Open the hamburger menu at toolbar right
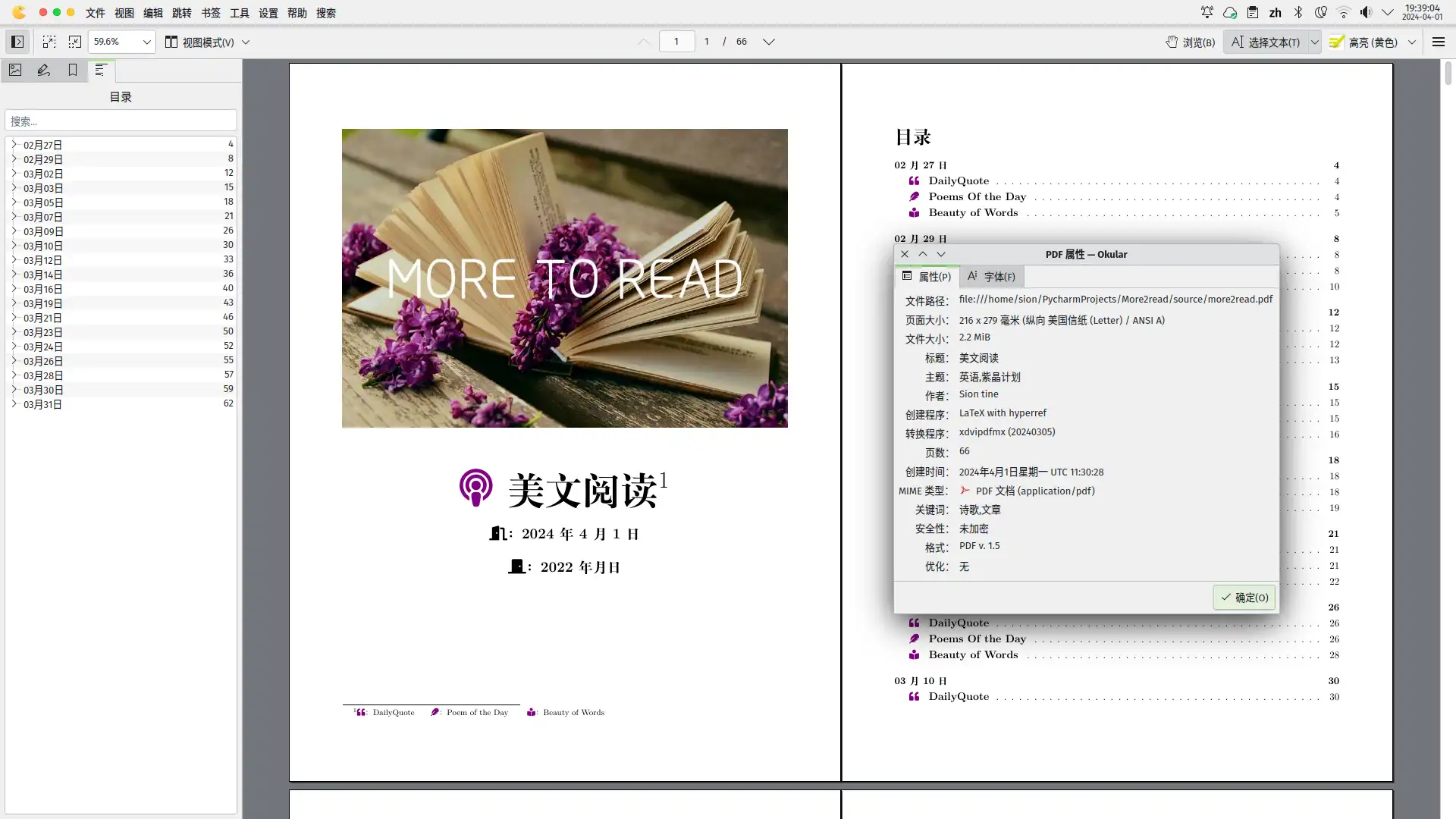 (x=1439, y=42)
